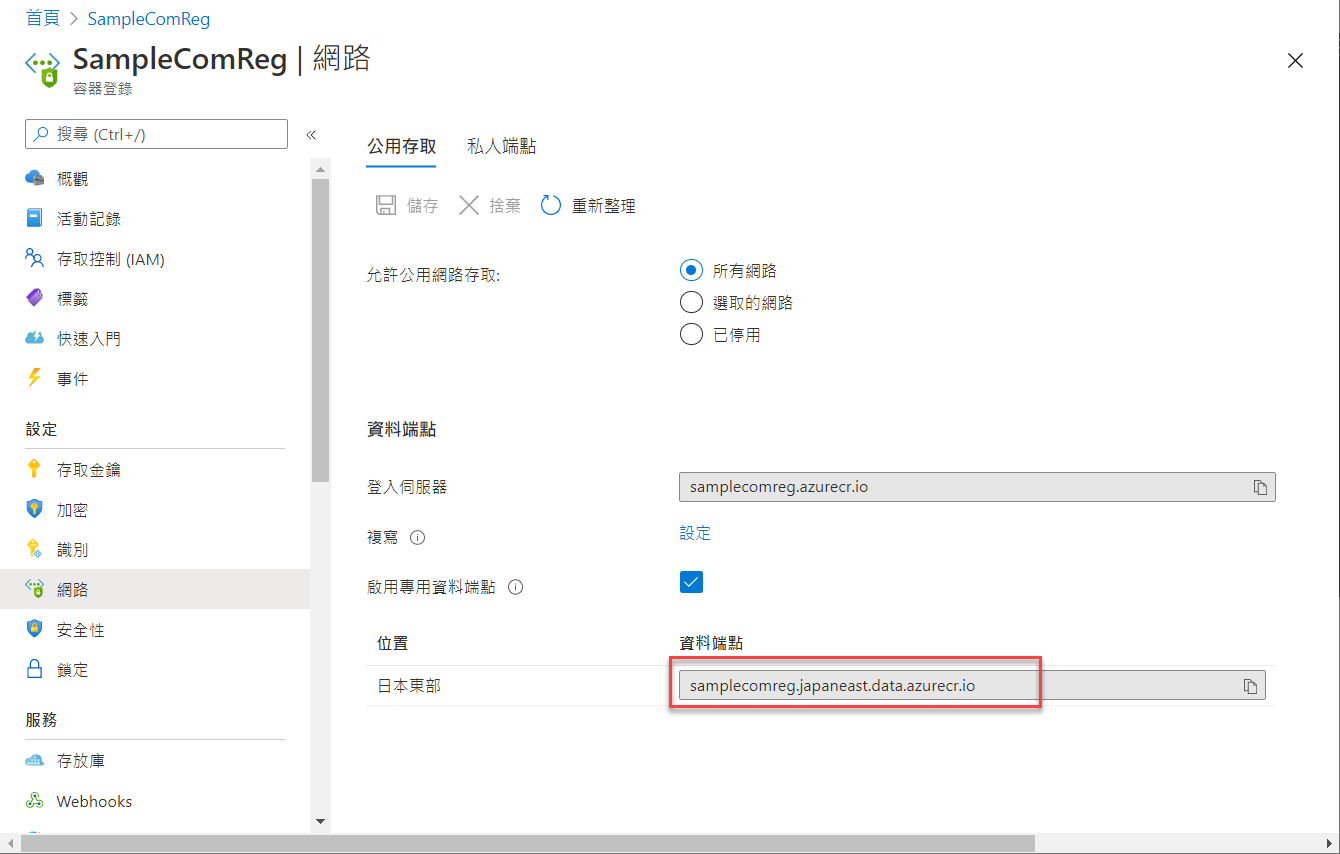Click the 識別 key icon
This screenshot has height=854, width=1340.
click(35, 549)
